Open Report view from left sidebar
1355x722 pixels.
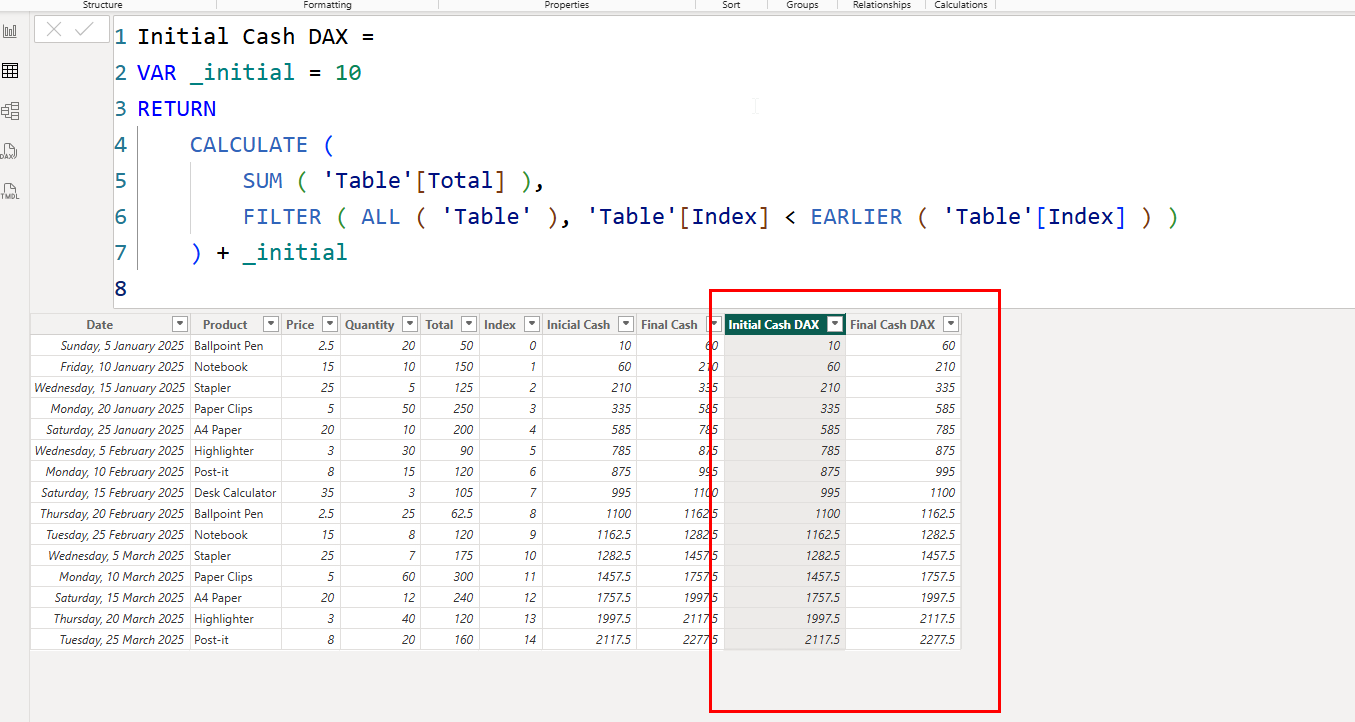click(x=10, y=31)
